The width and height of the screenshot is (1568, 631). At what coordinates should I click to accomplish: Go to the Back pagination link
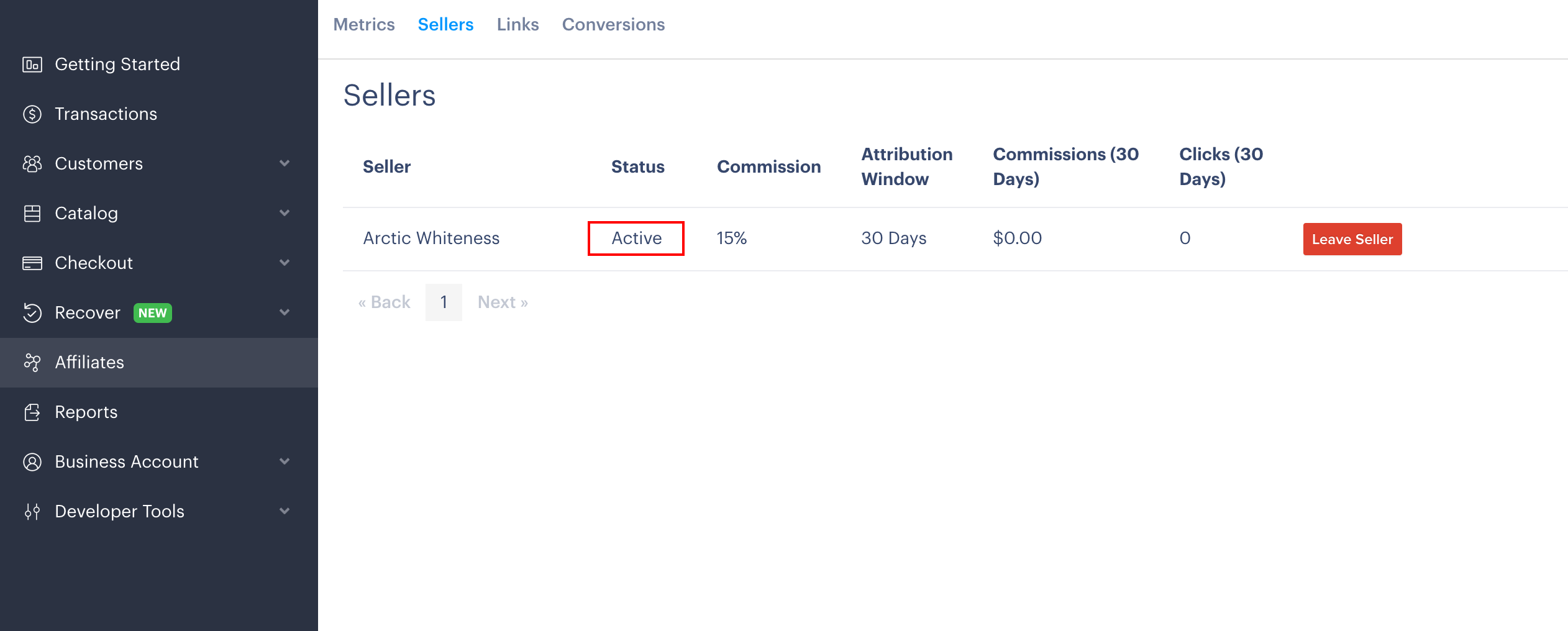[x=385, y=302]
